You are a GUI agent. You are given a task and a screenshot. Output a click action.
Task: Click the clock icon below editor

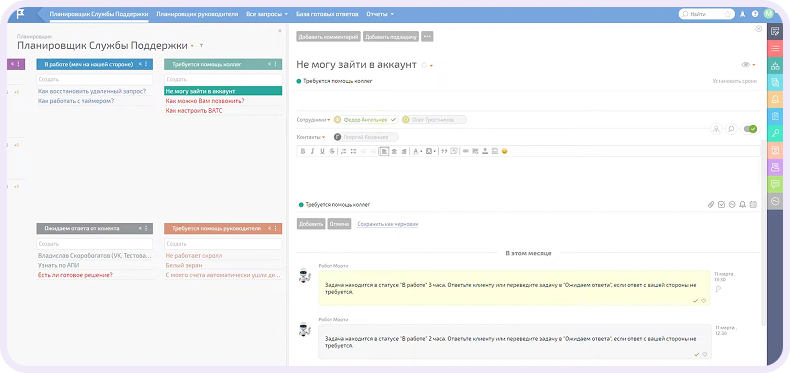[732, 205]
